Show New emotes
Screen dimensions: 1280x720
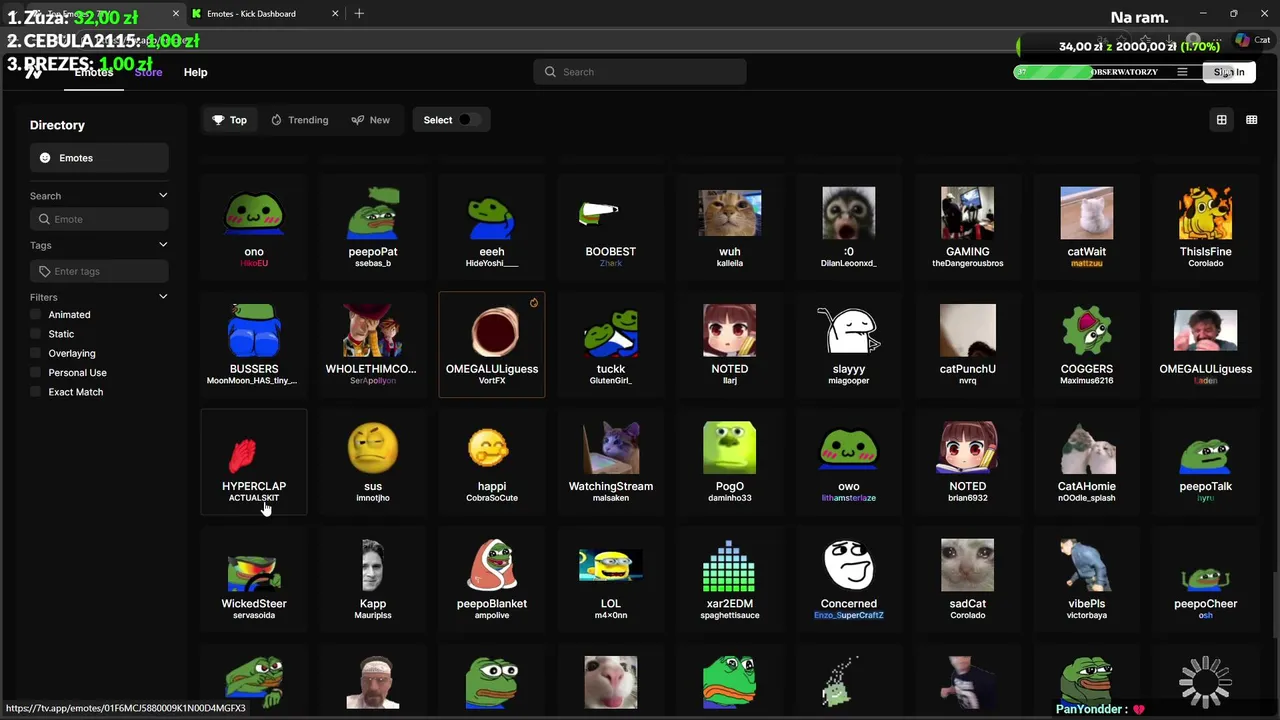(371, 120)
